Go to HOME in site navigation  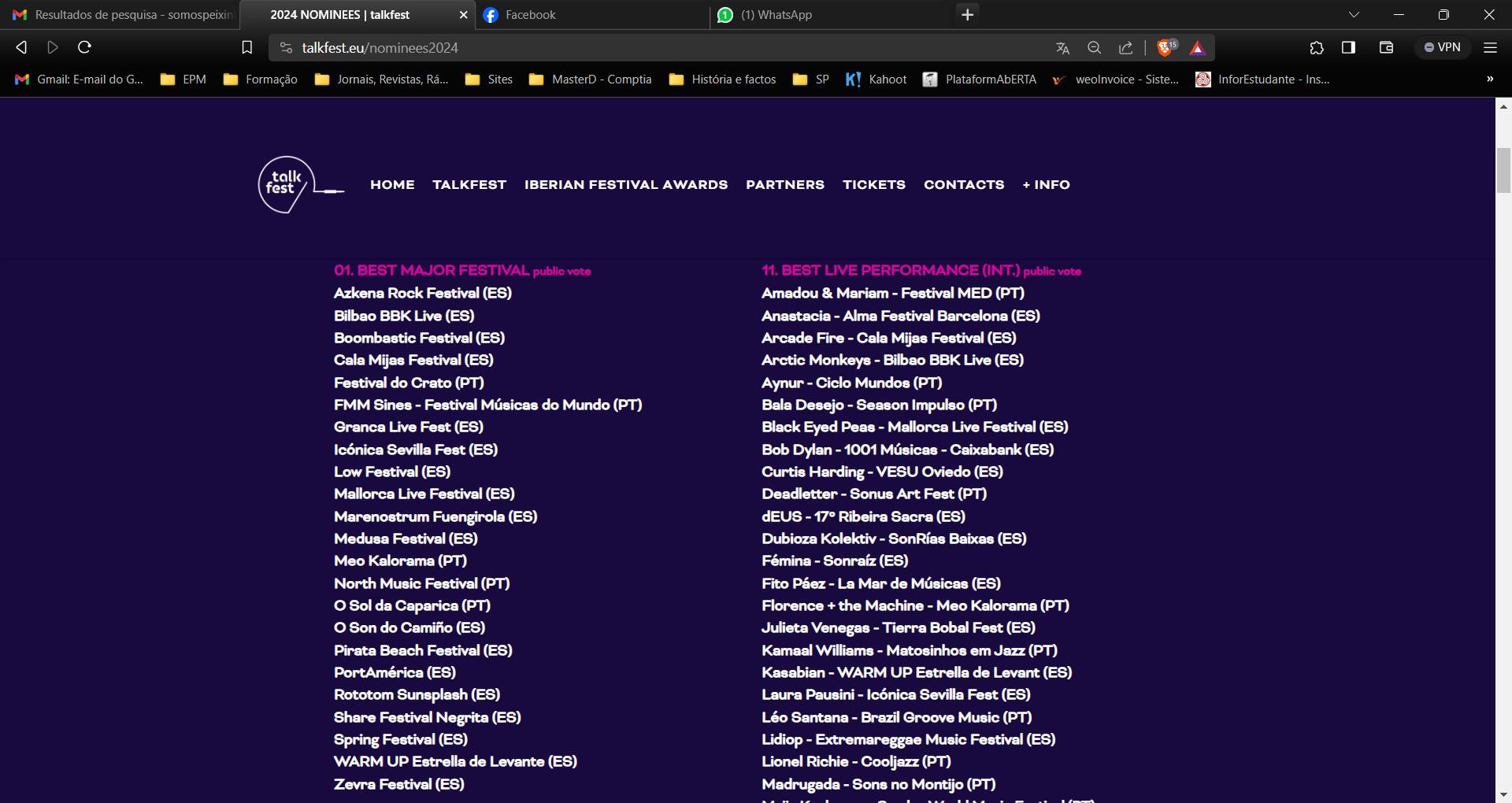tap(392, 185)
